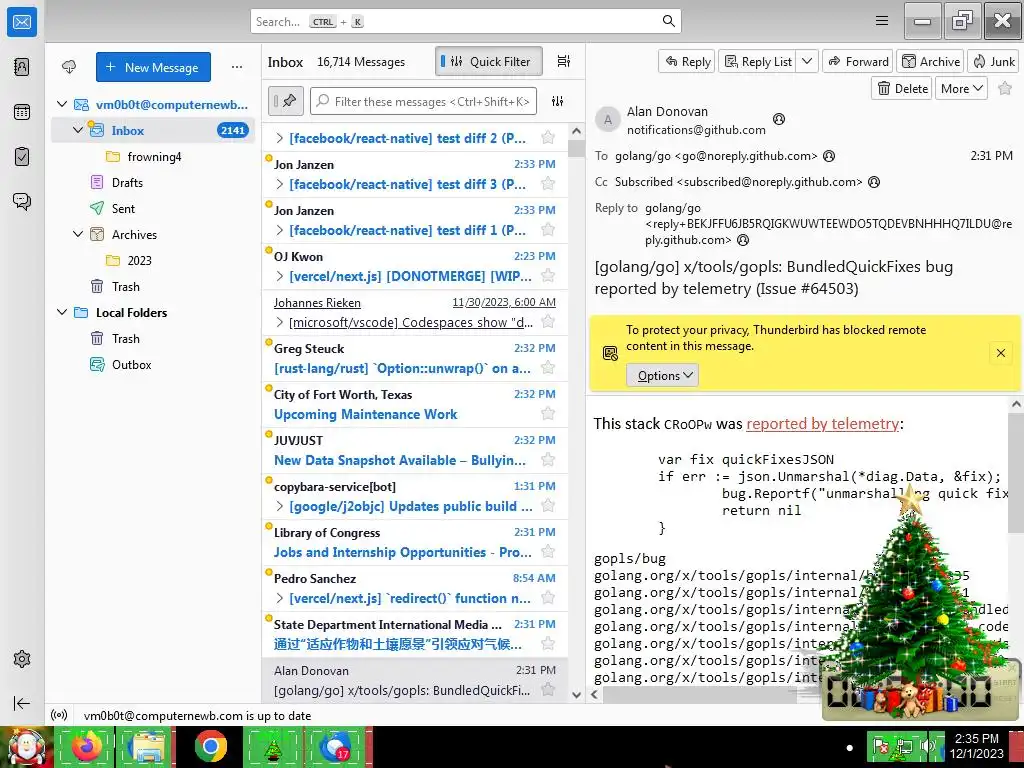
Task: Dismiss the remote content notification
Action: [x=1000, y=353]
